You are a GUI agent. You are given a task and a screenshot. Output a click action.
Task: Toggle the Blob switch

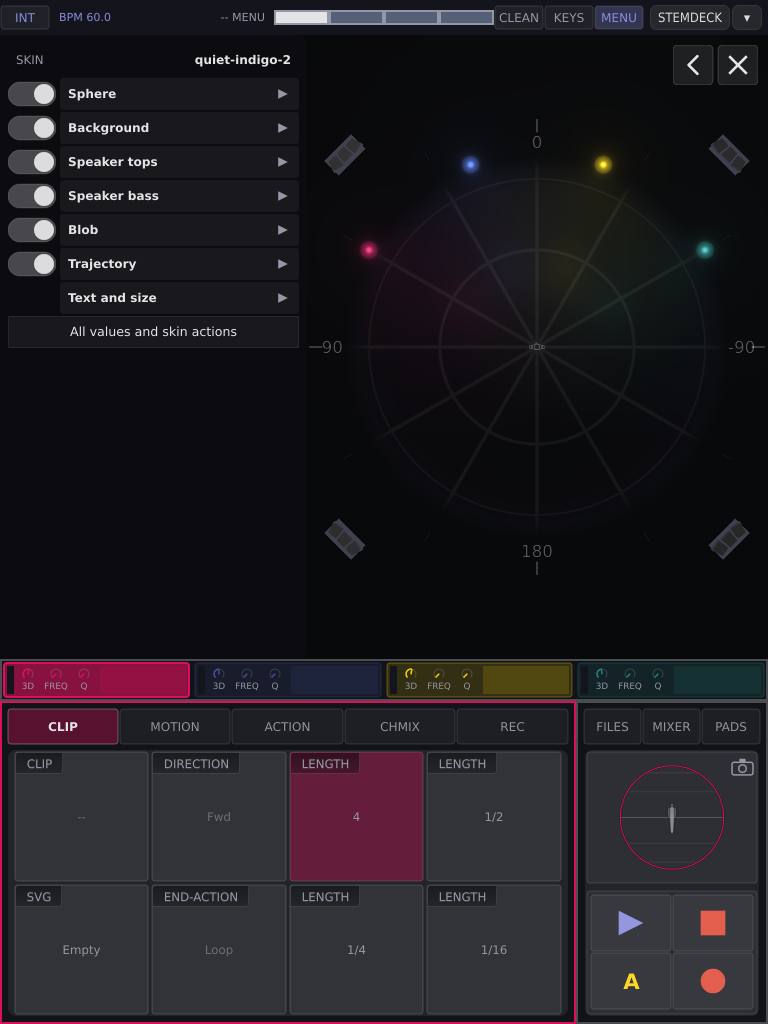click(x=32, y=230)
